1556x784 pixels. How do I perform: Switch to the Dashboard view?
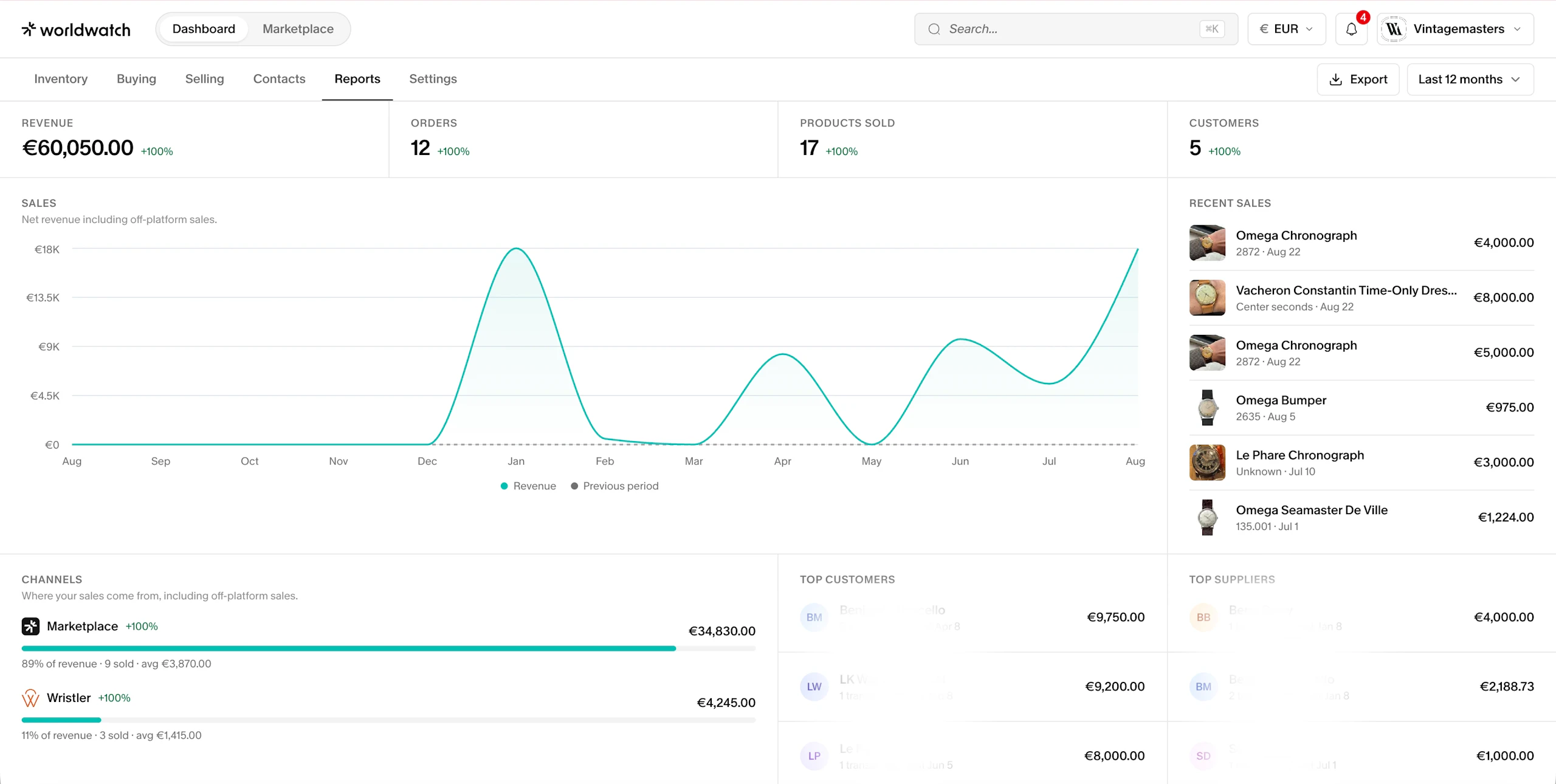[204, 29]
